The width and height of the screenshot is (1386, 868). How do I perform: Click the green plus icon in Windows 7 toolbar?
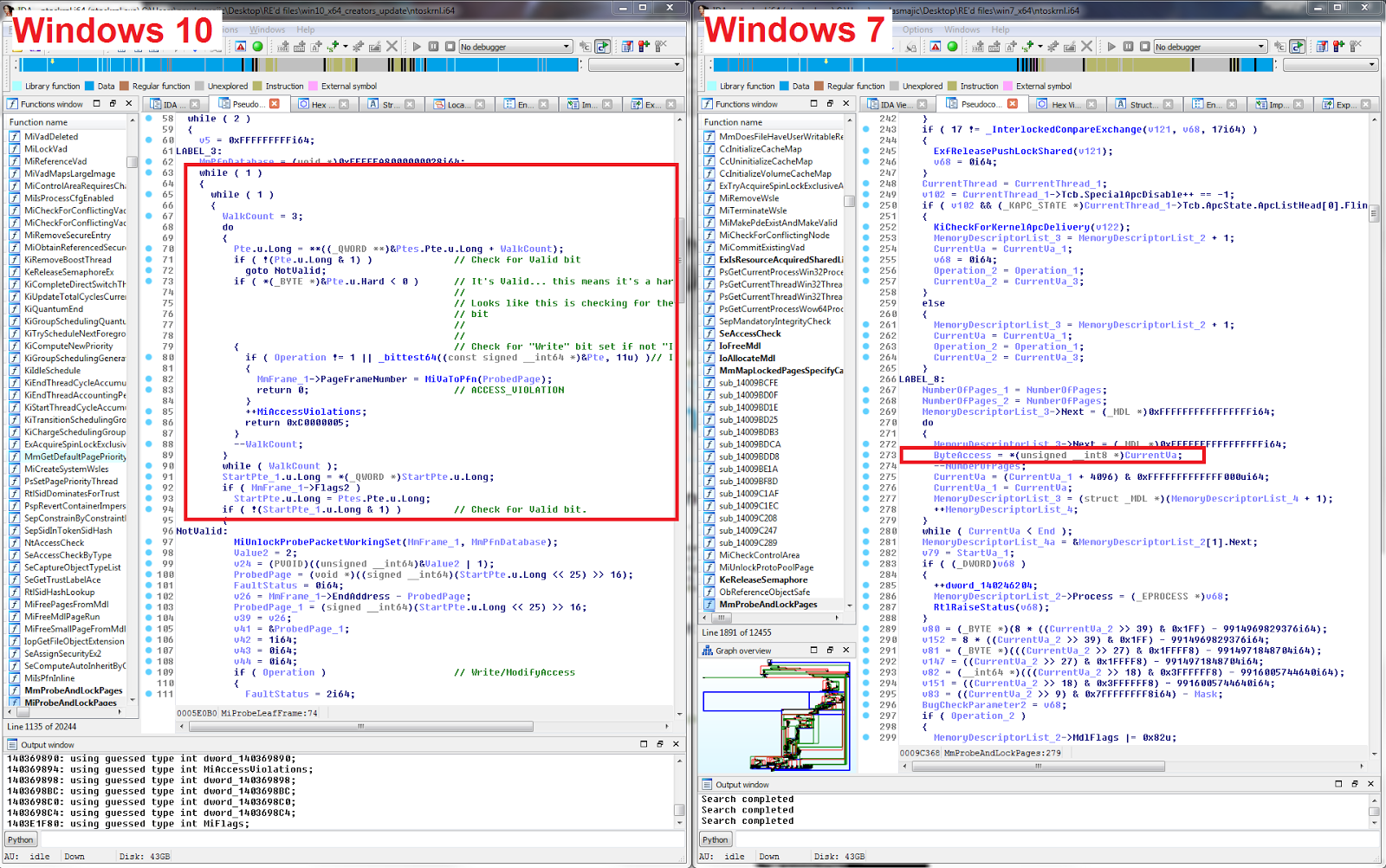pos(1028,45)
